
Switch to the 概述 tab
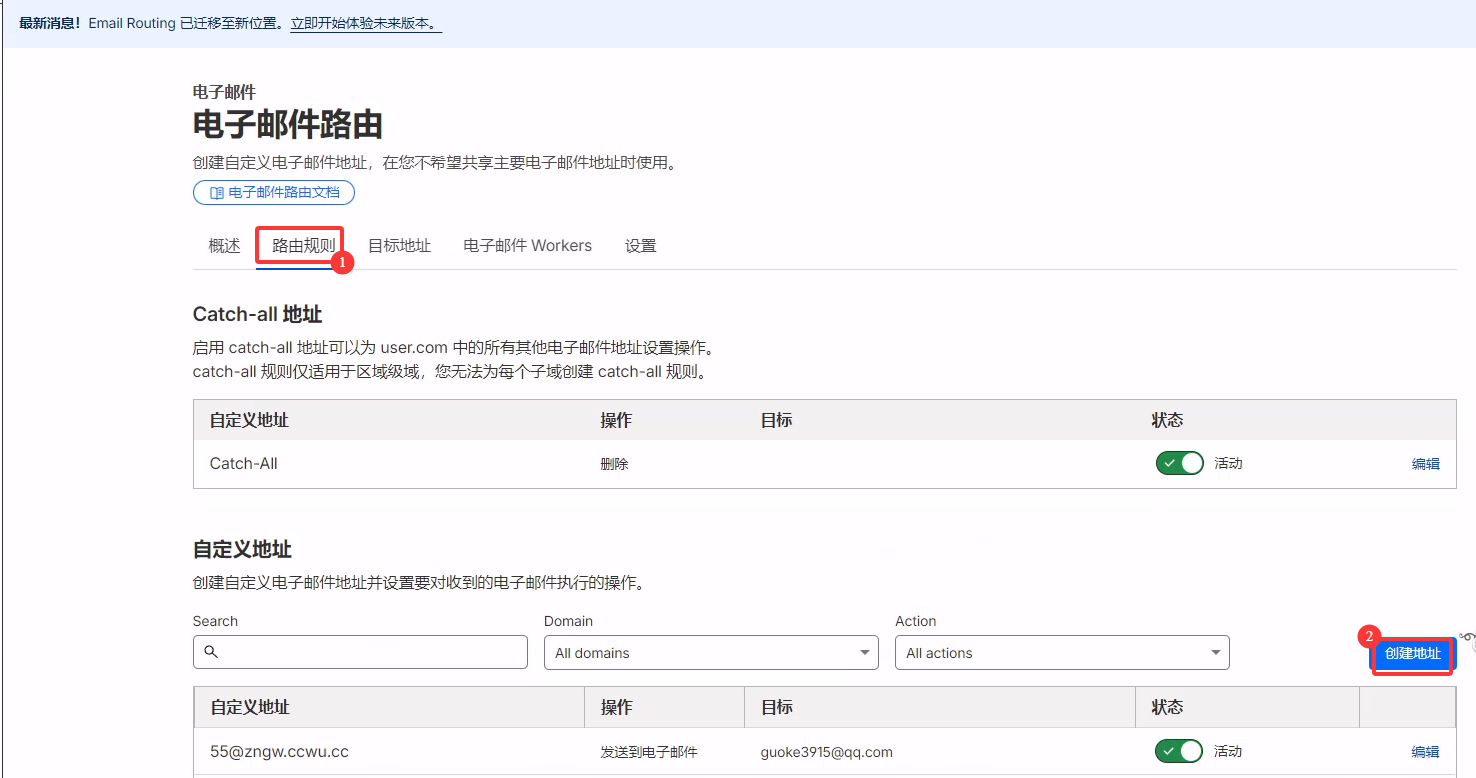click(224, 246)
